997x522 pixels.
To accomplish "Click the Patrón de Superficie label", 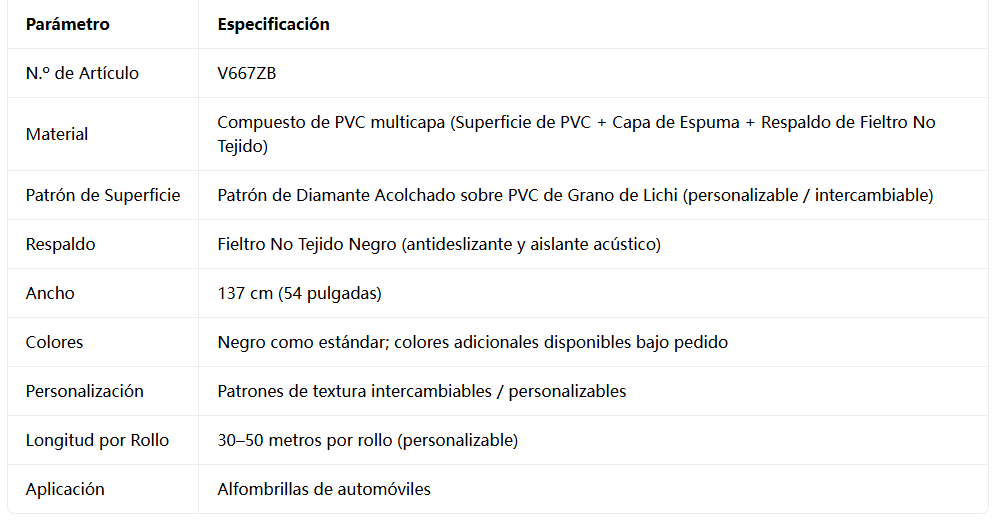I will coord(103,195).
